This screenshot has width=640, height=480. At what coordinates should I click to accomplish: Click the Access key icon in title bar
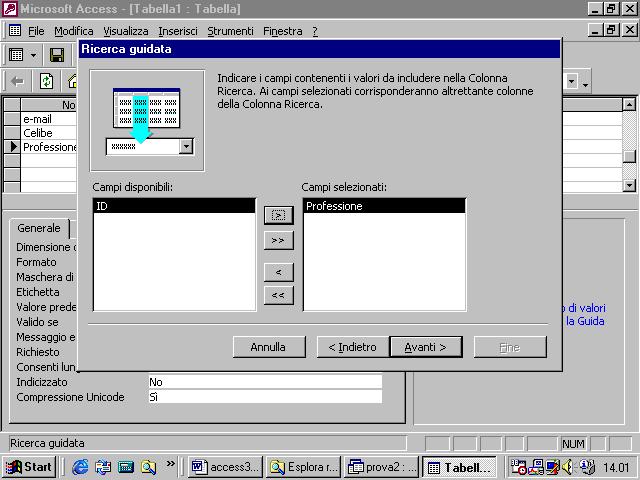(10, 9)
